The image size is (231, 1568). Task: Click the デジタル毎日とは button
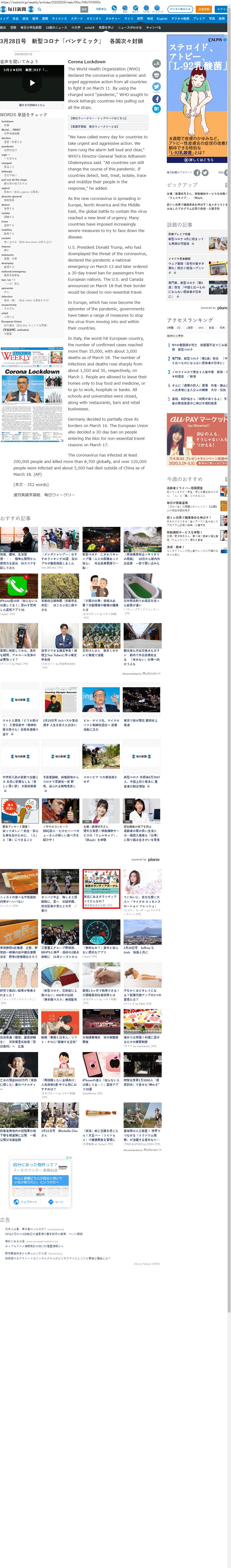pyautogui.click(x=180, y=9)
